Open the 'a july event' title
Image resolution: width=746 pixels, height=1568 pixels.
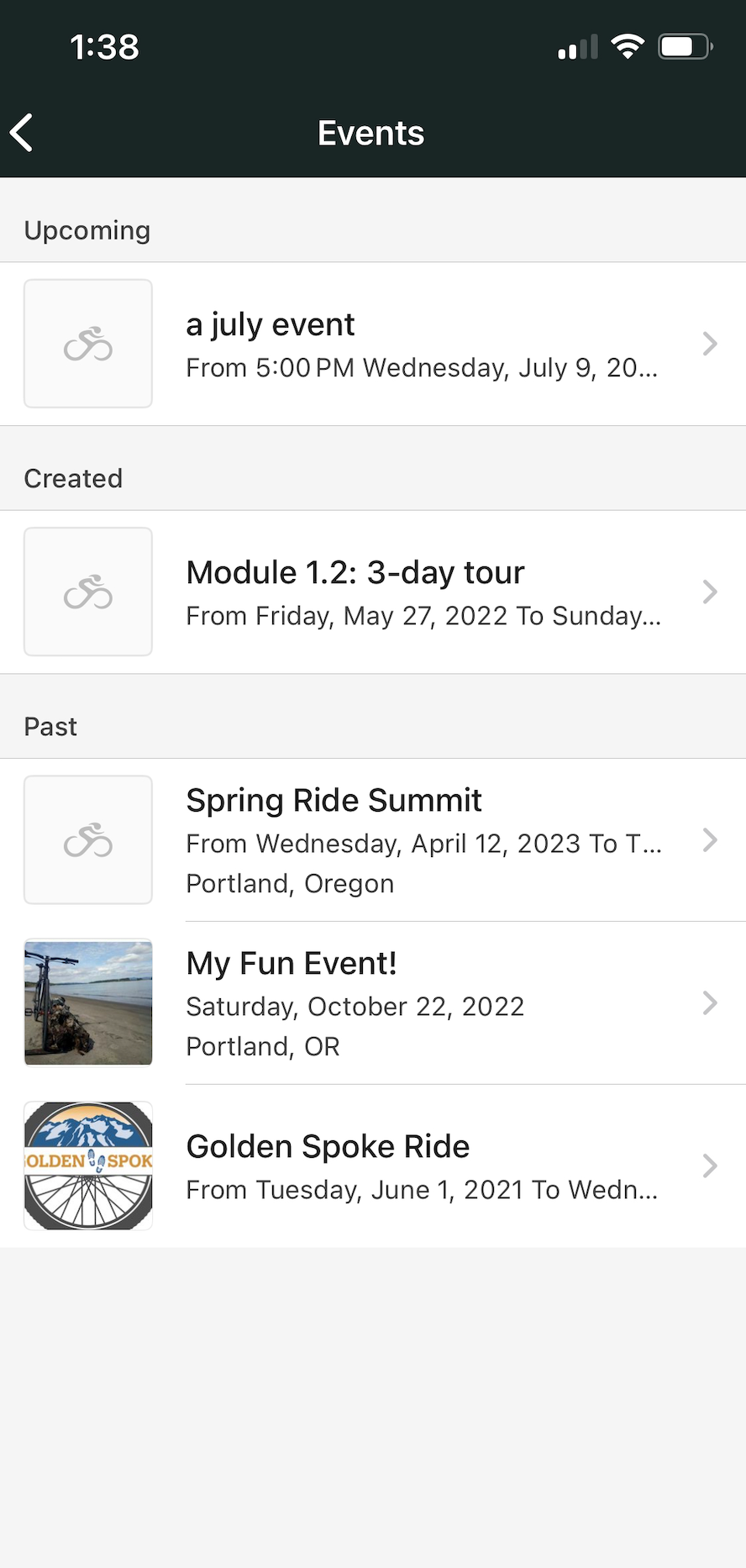point(271,324)
